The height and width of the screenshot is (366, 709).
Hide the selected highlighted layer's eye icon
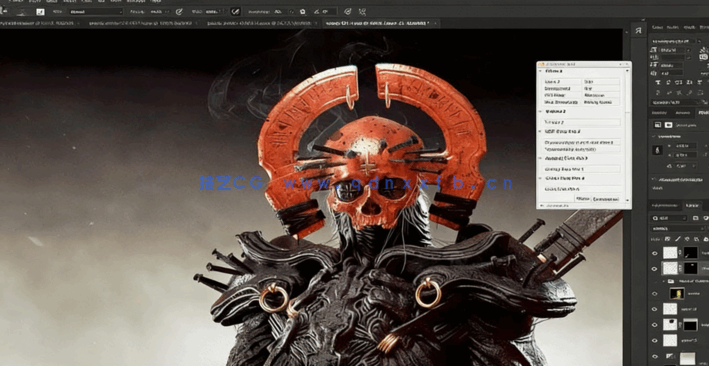tap(654, 269)
